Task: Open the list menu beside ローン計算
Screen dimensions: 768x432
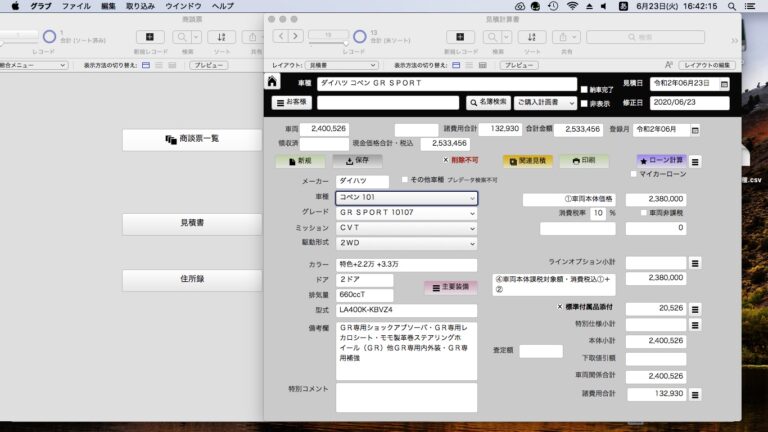Action: (695, 162)
